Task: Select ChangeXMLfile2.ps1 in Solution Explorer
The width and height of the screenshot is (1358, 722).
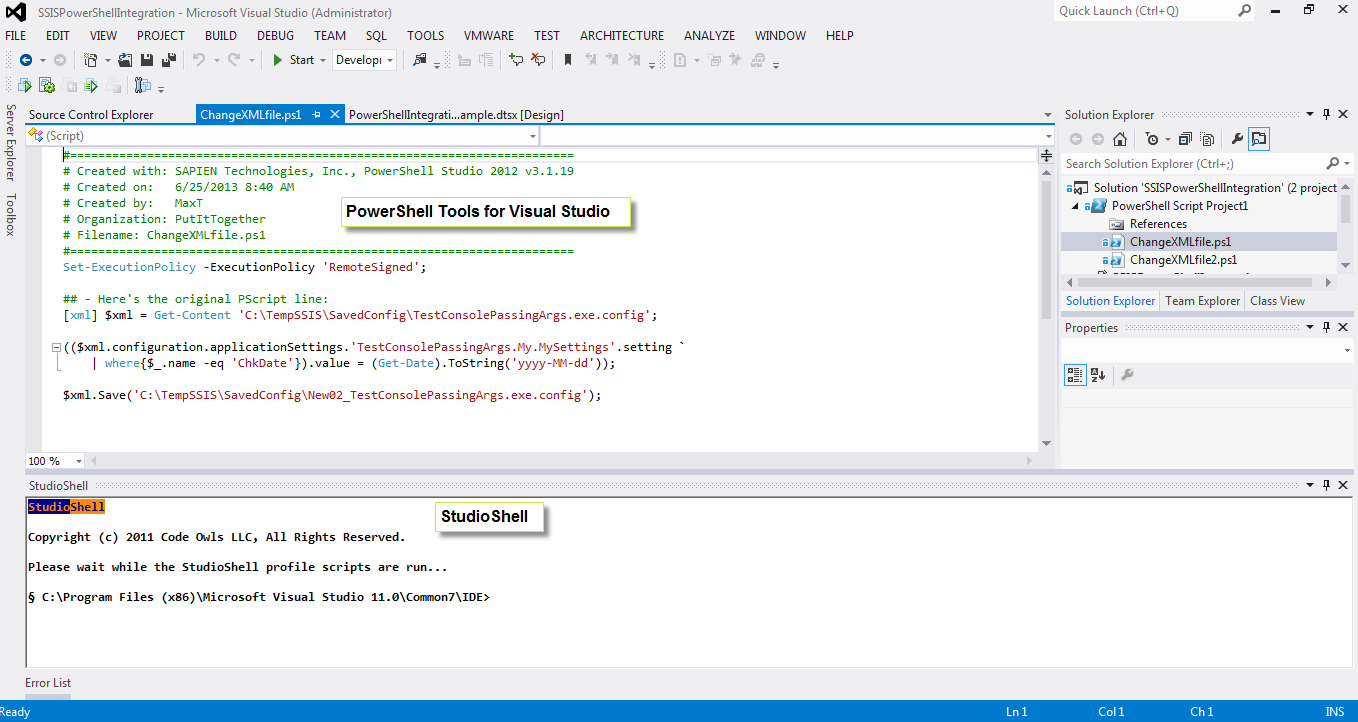Action: coord(1183,260)
